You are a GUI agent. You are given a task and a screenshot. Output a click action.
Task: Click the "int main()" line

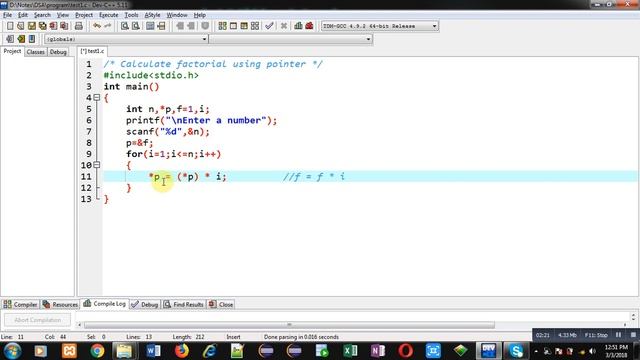tap(131, 87)
